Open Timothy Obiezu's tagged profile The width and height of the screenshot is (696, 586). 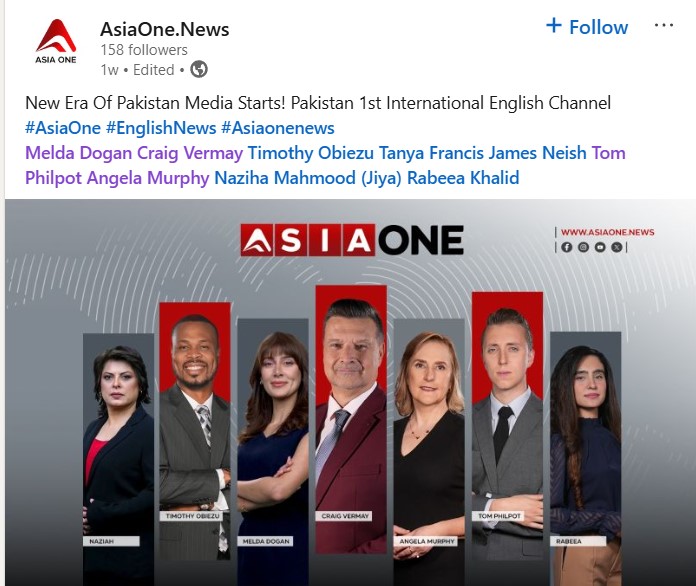point(311,153)
